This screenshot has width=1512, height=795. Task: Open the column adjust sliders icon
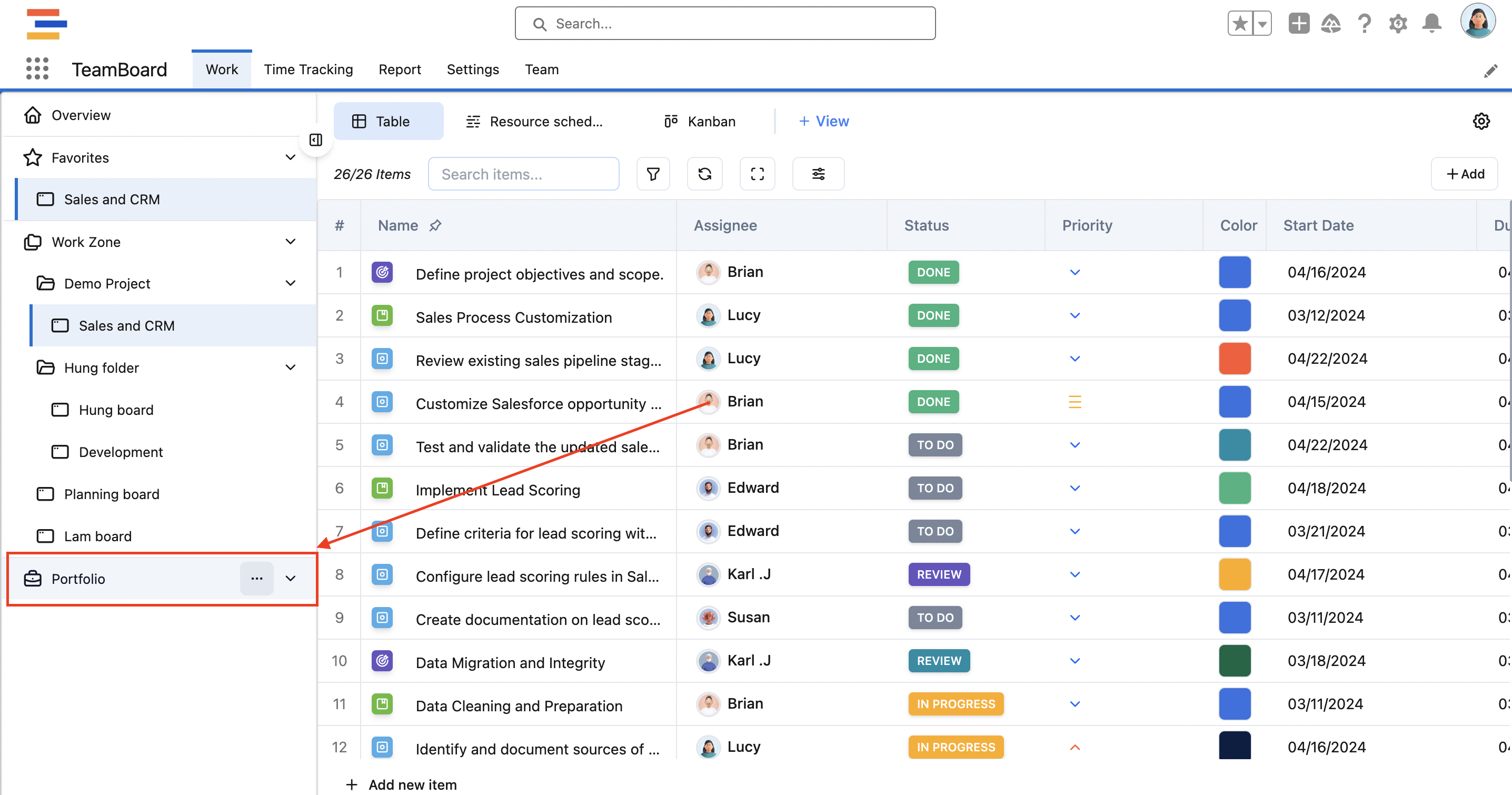(x=818, y=174)
